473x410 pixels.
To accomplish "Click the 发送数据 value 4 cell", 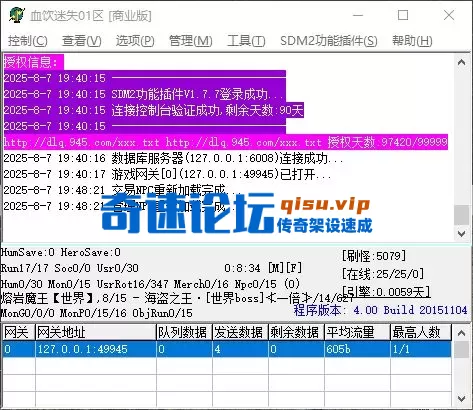I will [240, 349].
